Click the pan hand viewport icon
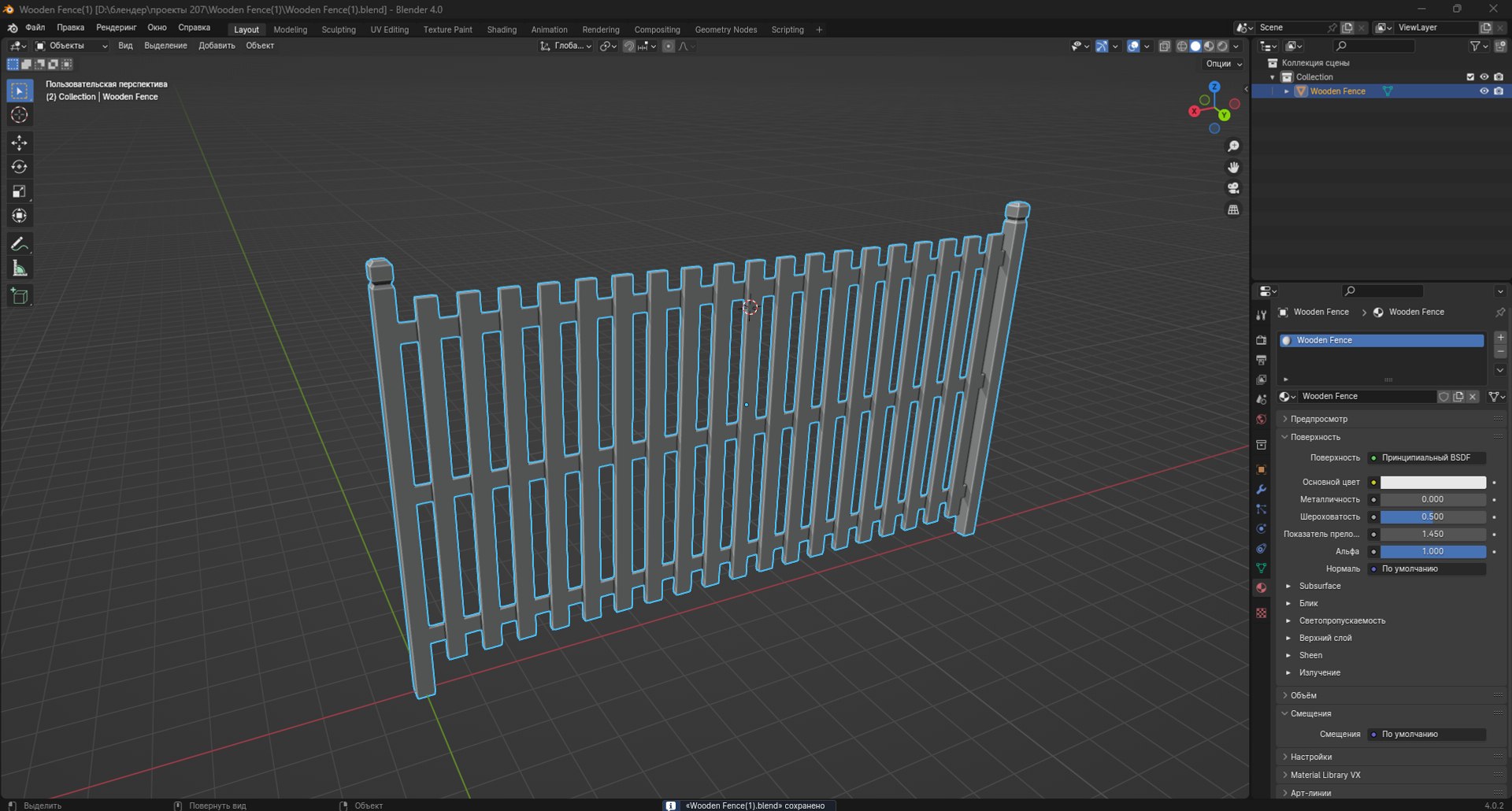 (1233, 167)
